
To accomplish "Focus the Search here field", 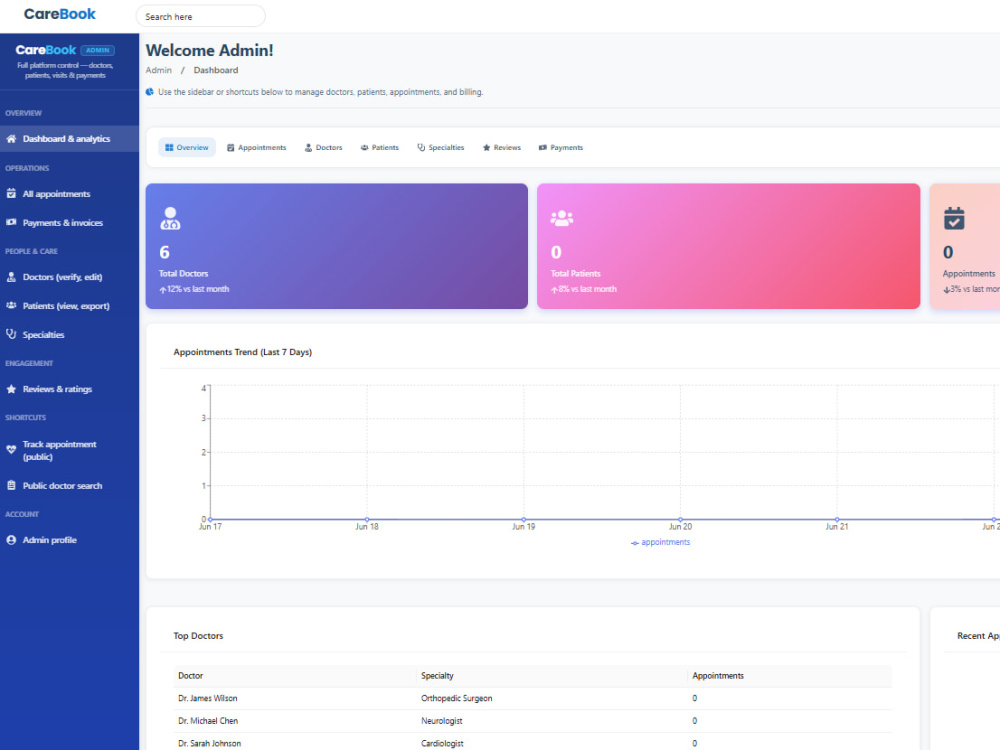I will [x=200, y=16].
